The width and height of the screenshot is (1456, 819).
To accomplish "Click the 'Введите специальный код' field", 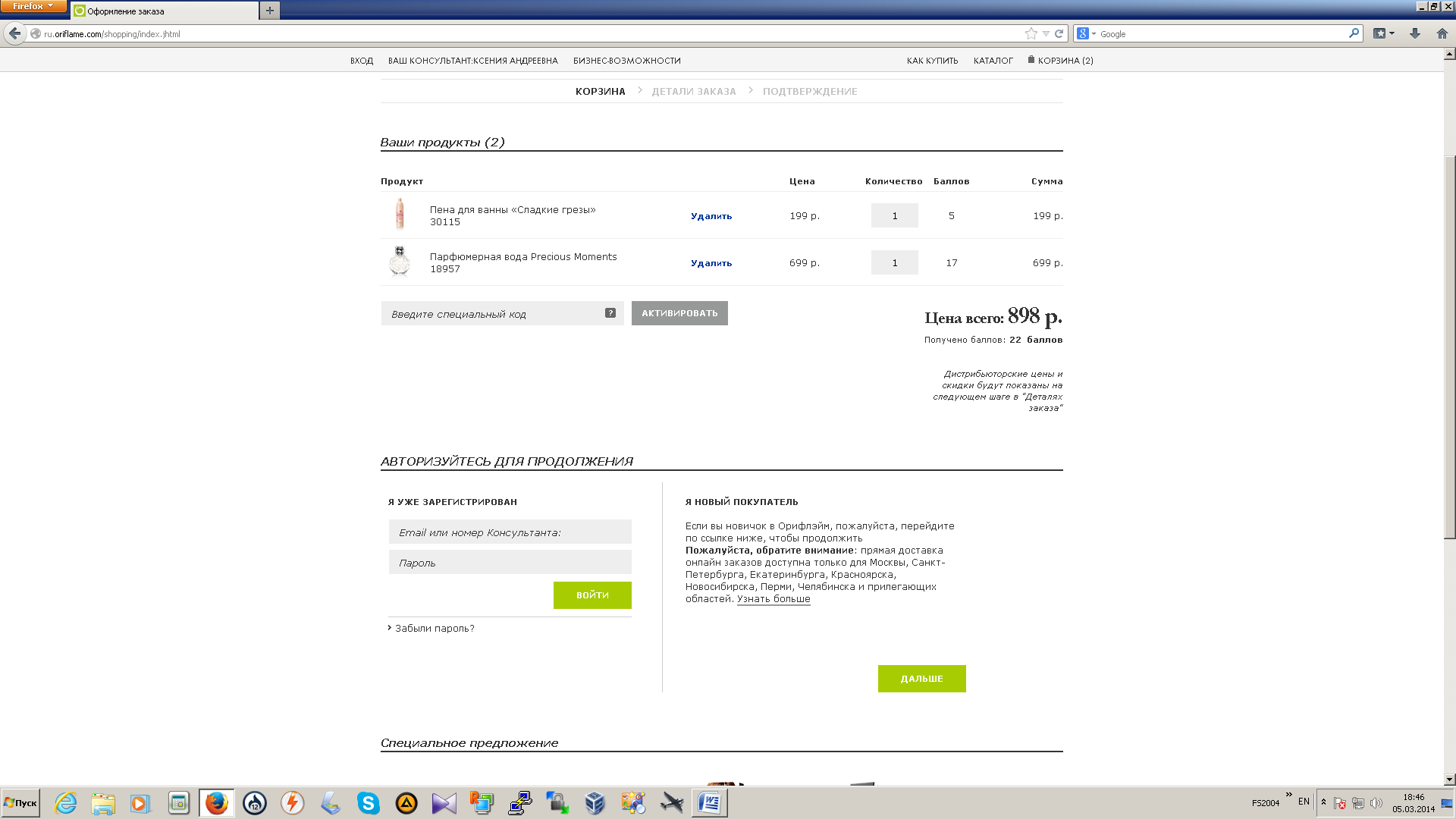I will click(x=502, y=313).
